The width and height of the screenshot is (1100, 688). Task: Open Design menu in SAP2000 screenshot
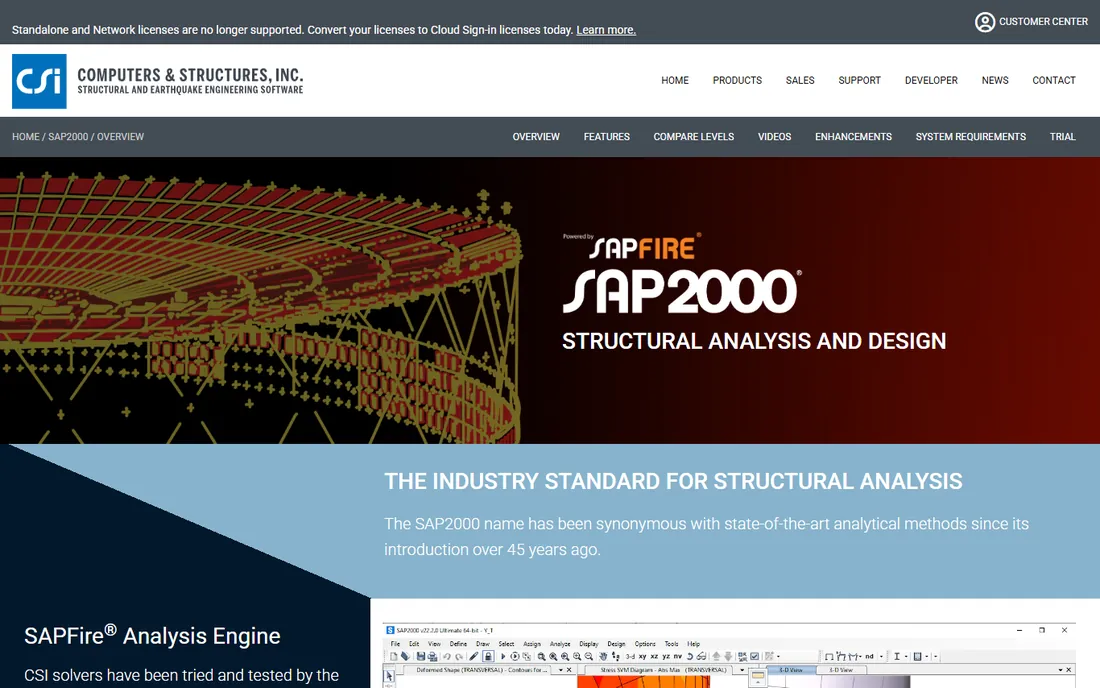(616, 644)
